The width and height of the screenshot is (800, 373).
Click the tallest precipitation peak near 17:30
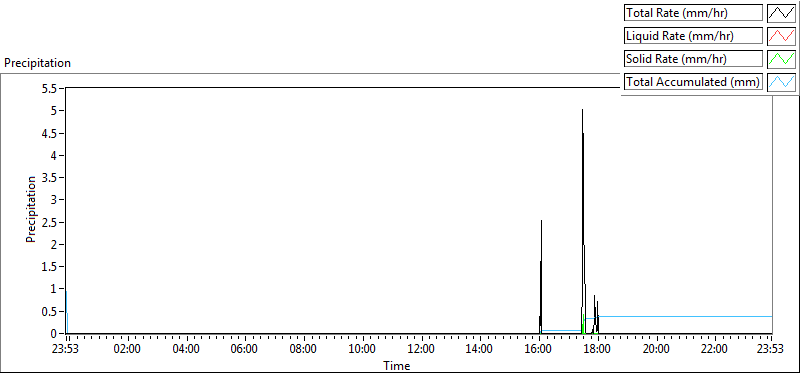coord(582,110)
